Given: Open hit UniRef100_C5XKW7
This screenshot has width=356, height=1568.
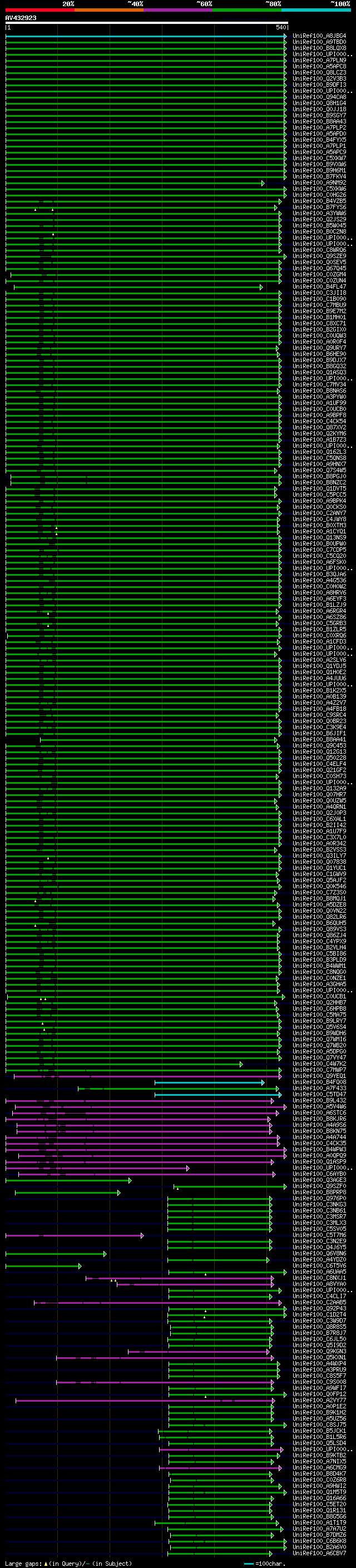Looking at the screenshot, I should (x=319, y=159).
